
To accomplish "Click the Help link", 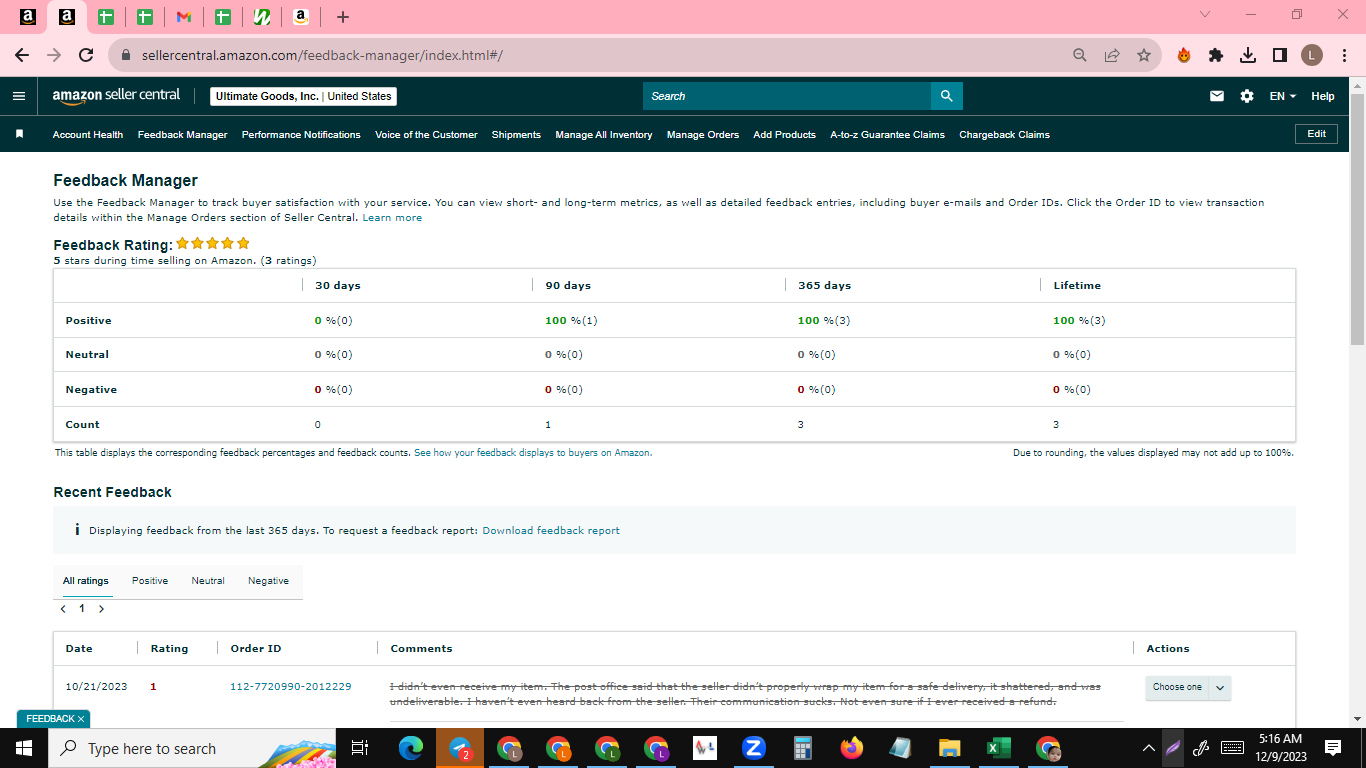I will pos(1323,96).
